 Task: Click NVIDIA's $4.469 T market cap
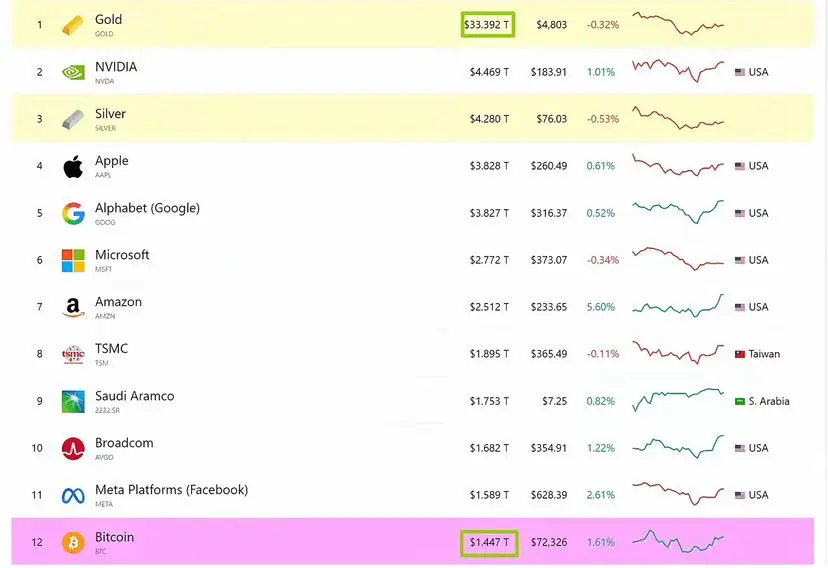click(x=490, y=72)
